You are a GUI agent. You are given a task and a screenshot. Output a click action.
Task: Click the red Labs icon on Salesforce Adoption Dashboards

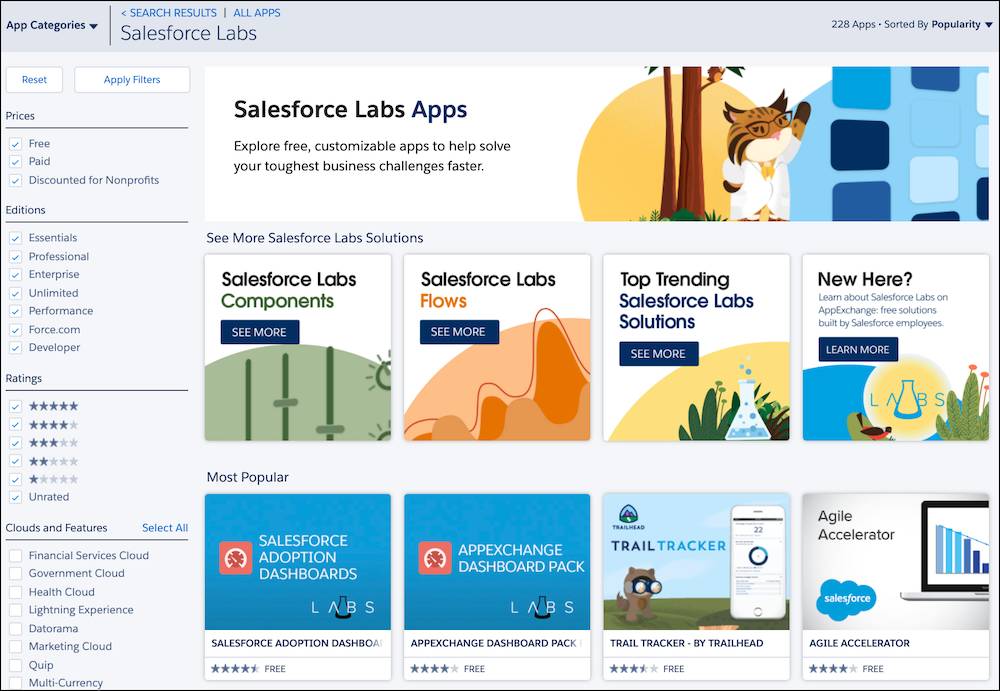click(x=237, y=558)
